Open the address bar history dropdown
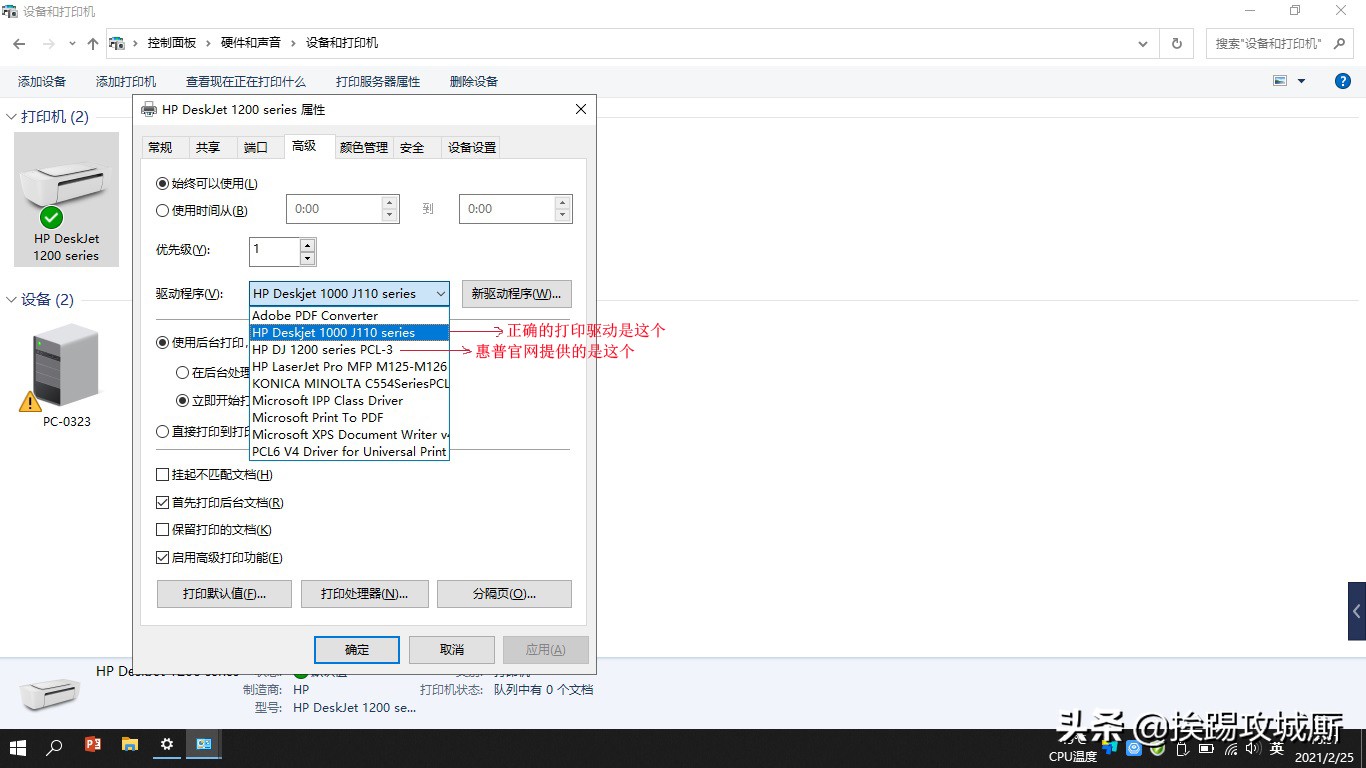1366x768 pixels. pyautogui.click(x=1143, y=43)
